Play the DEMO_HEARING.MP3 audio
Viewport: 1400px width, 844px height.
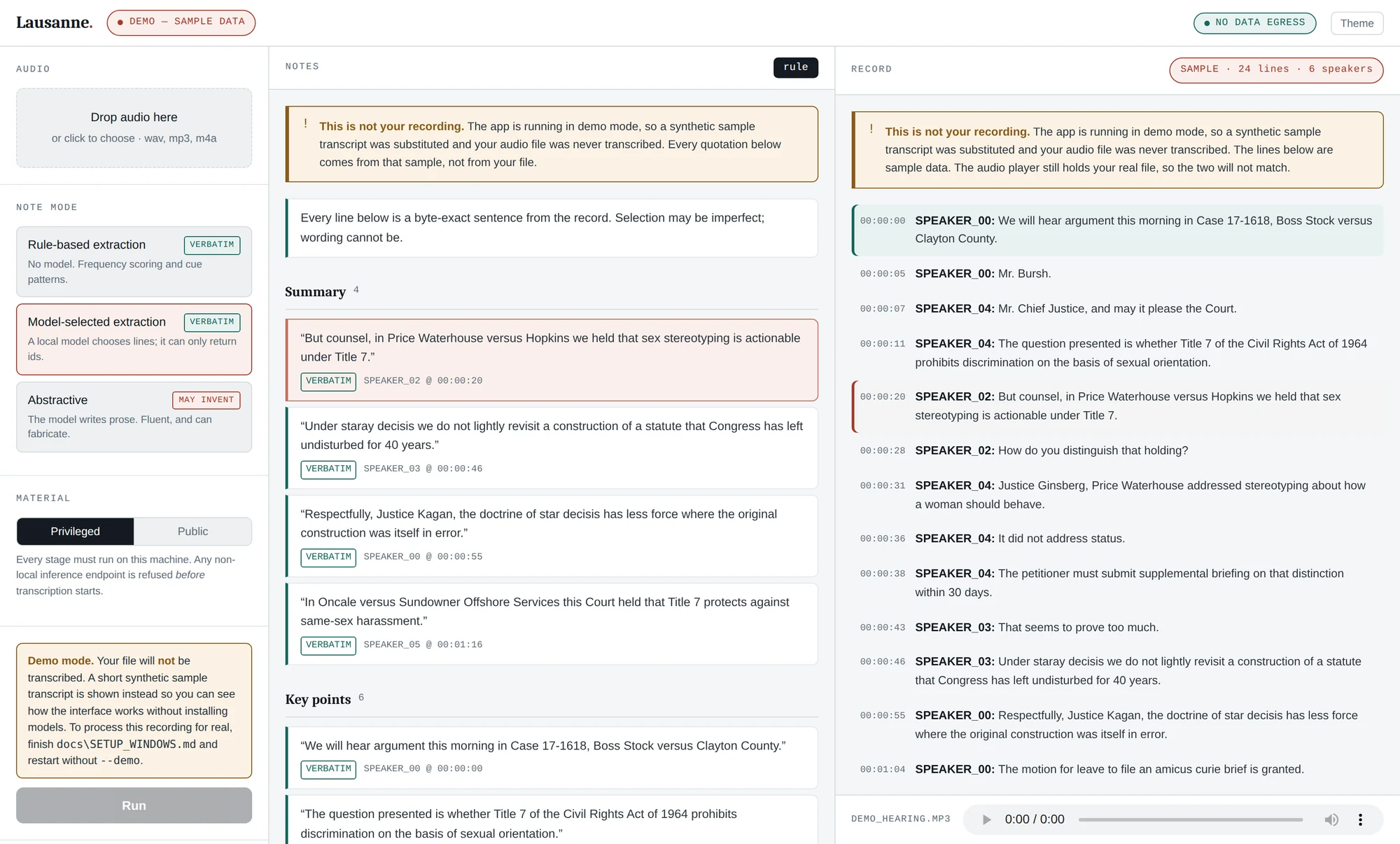click(x=986, y=819)
